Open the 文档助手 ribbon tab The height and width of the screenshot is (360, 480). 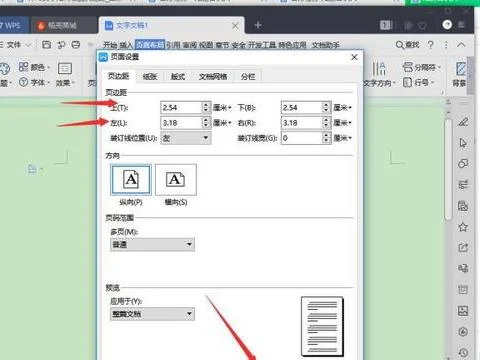tap(326, 45)
